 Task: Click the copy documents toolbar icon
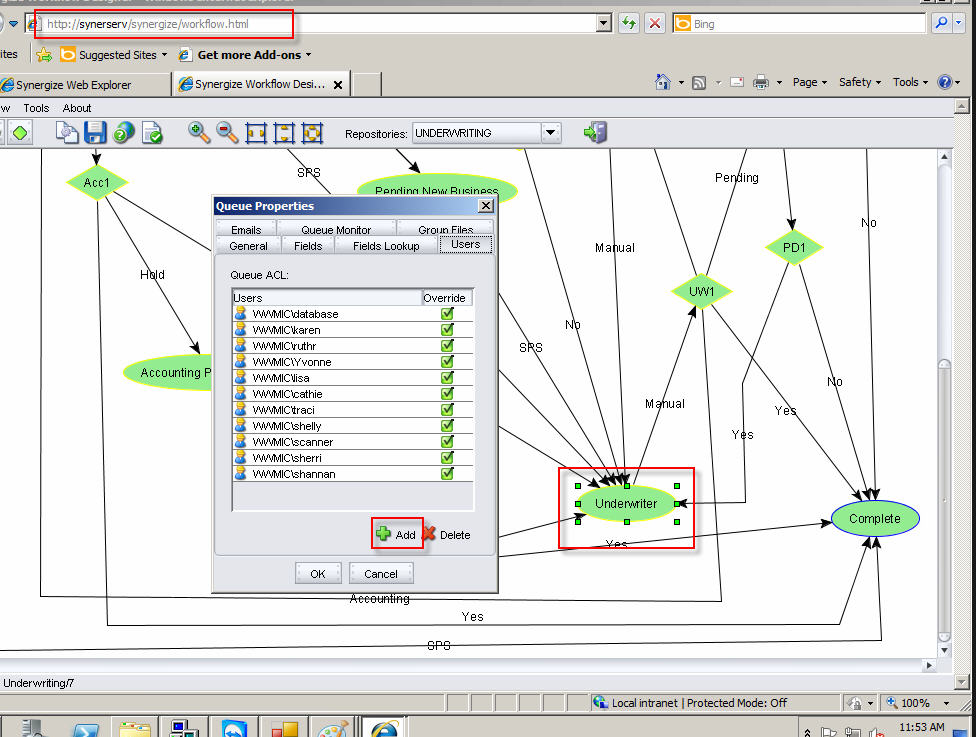67,133
